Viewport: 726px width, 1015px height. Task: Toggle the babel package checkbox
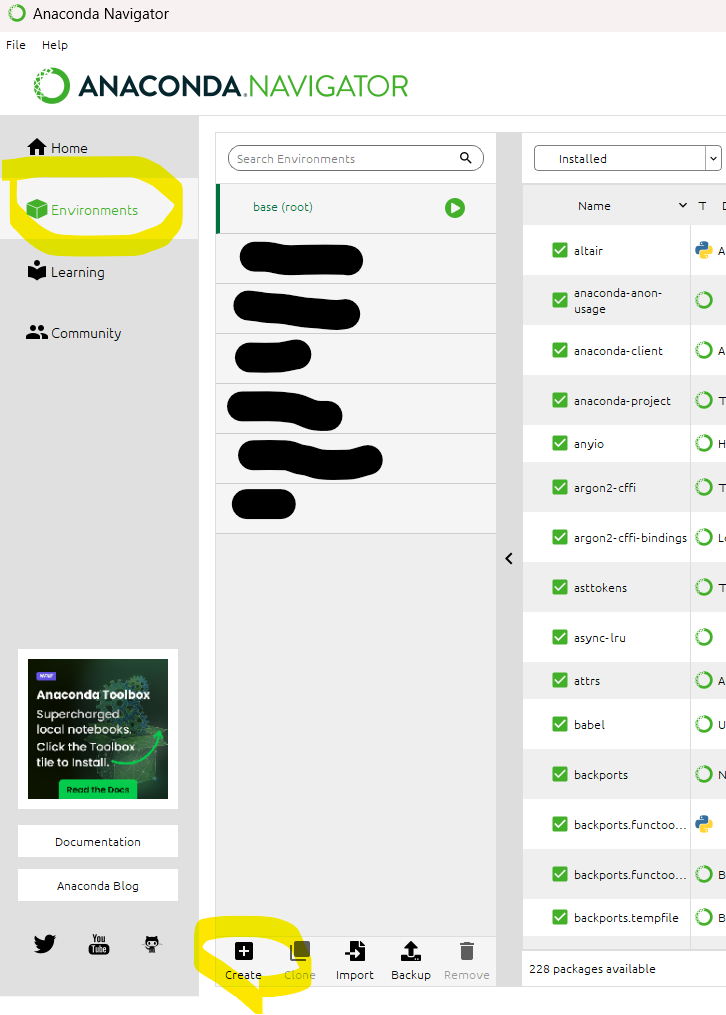click(560, 724)
